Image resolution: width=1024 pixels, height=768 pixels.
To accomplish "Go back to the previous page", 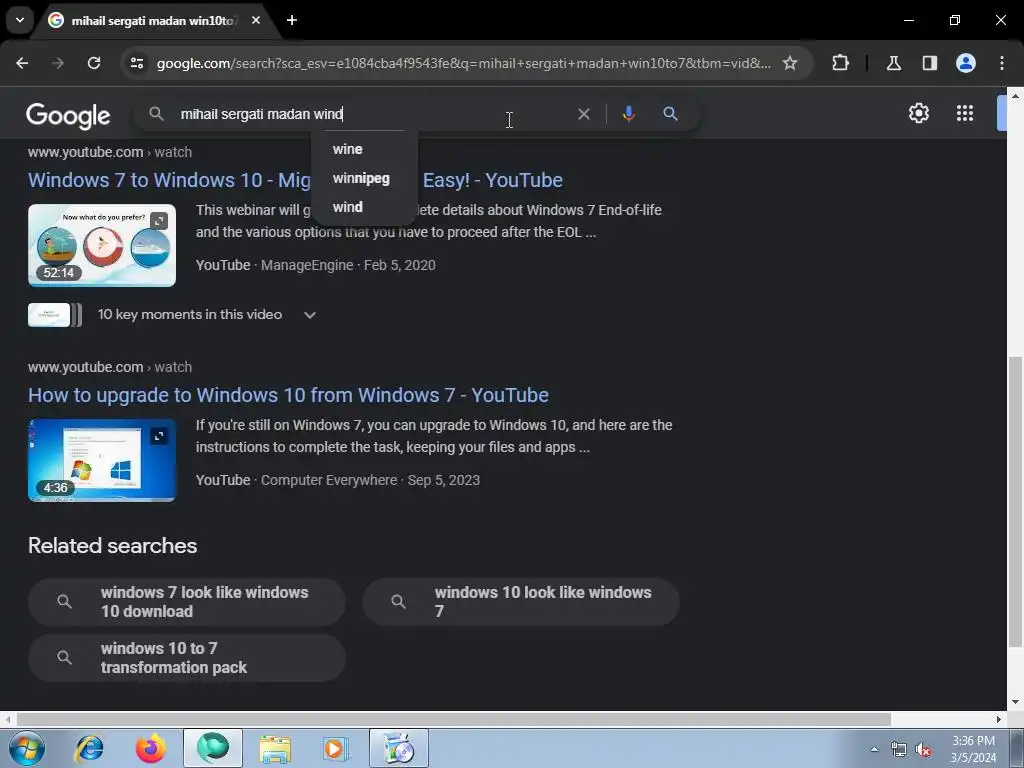I will (x=22, y=63).
